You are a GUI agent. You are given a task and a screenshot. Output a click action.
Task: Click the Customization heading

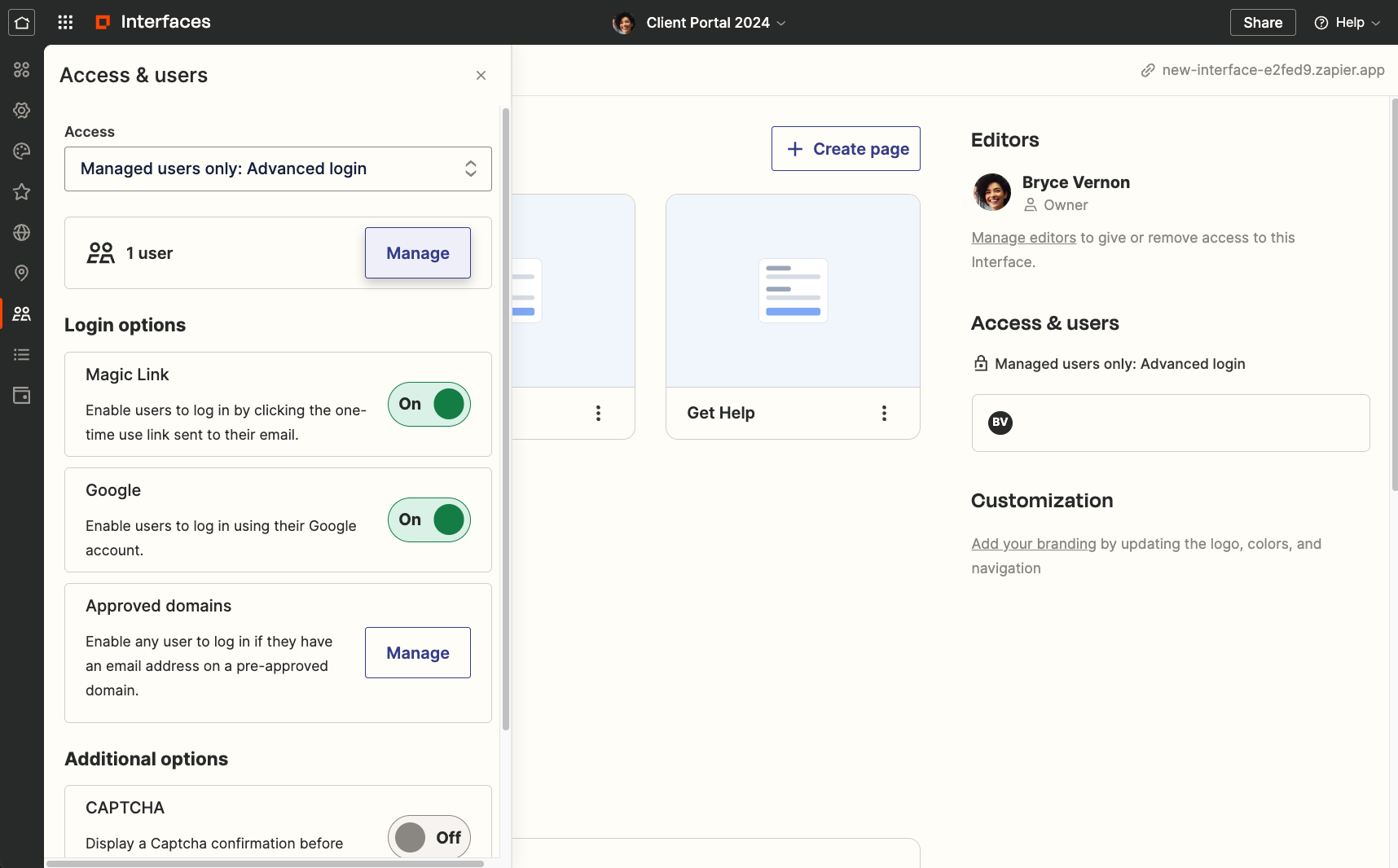1042,501
